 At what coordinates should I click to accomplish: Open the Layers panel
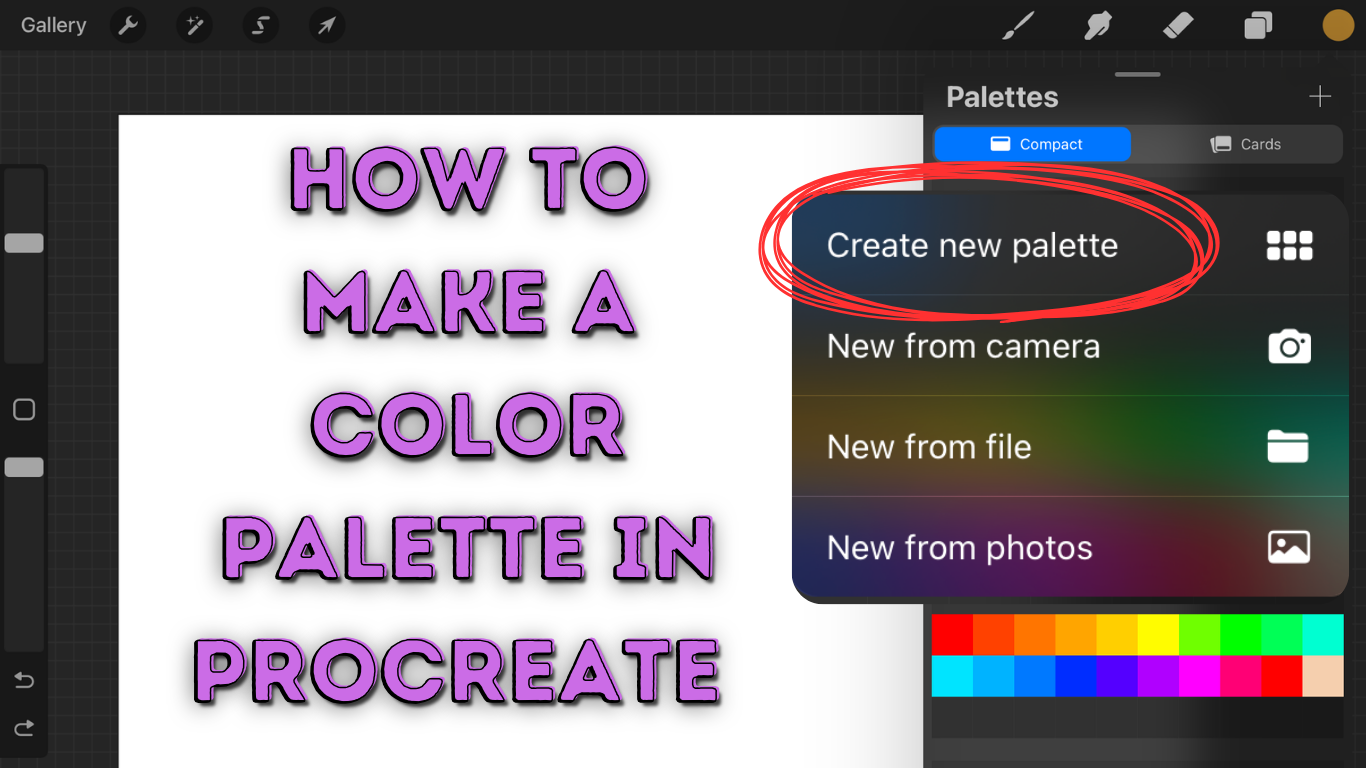(x=1258, y=25)
